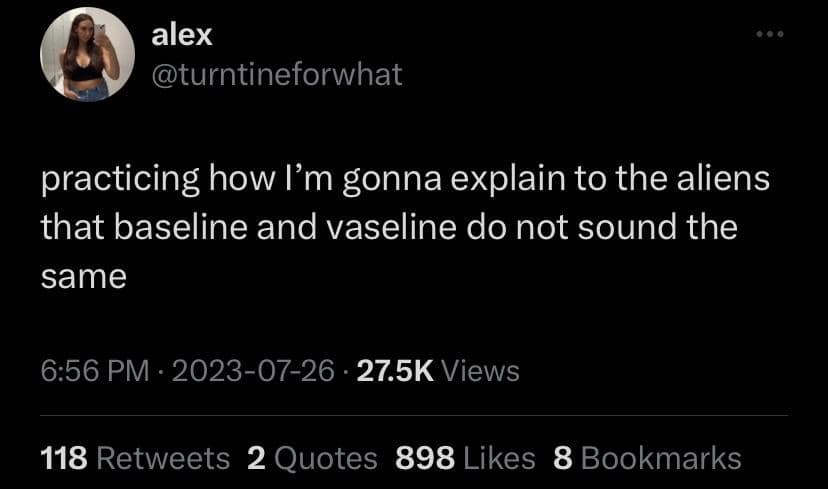Click the 8 Bookmarks count
The width and height of the screenshot is (828, 489).
[647, 458]
